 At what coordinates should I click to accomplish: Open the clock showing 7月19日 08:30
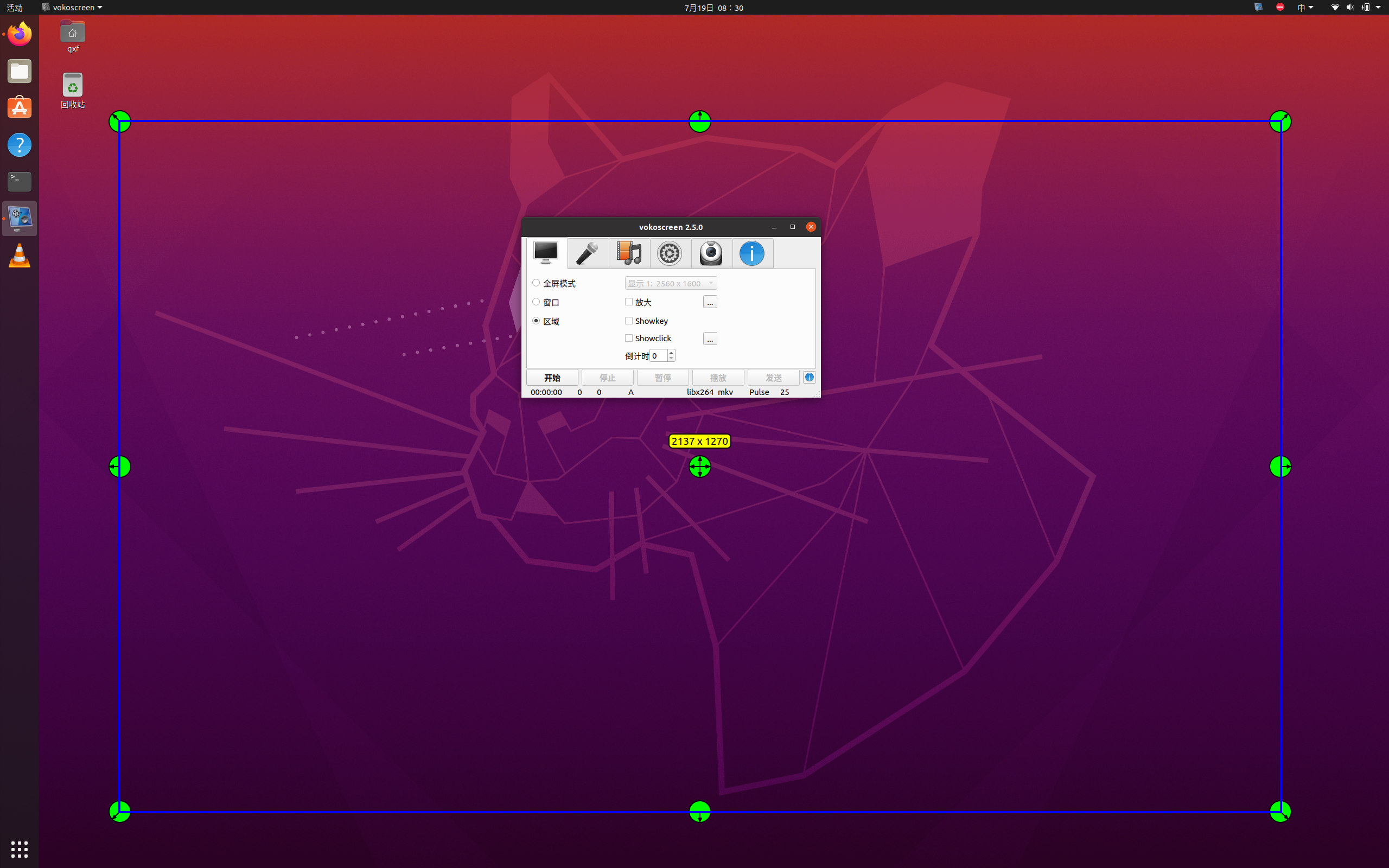[x=713, y=8]
